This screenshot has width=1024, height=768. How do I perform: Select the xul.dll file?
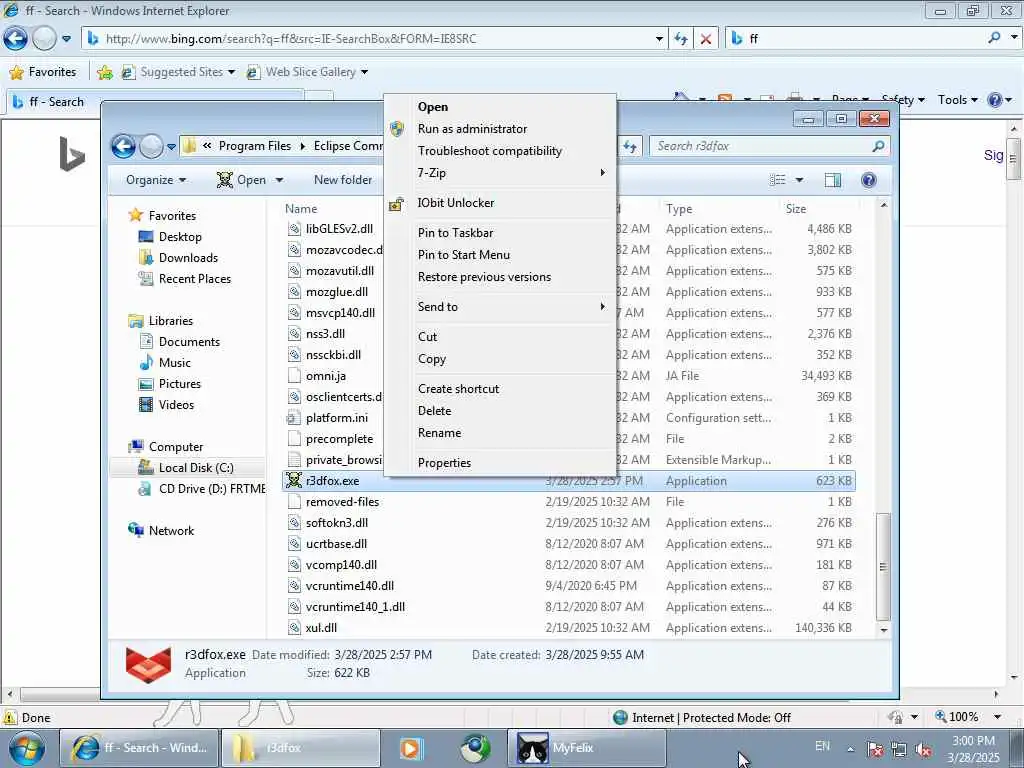pyautogui.click(x=321, y=628)
